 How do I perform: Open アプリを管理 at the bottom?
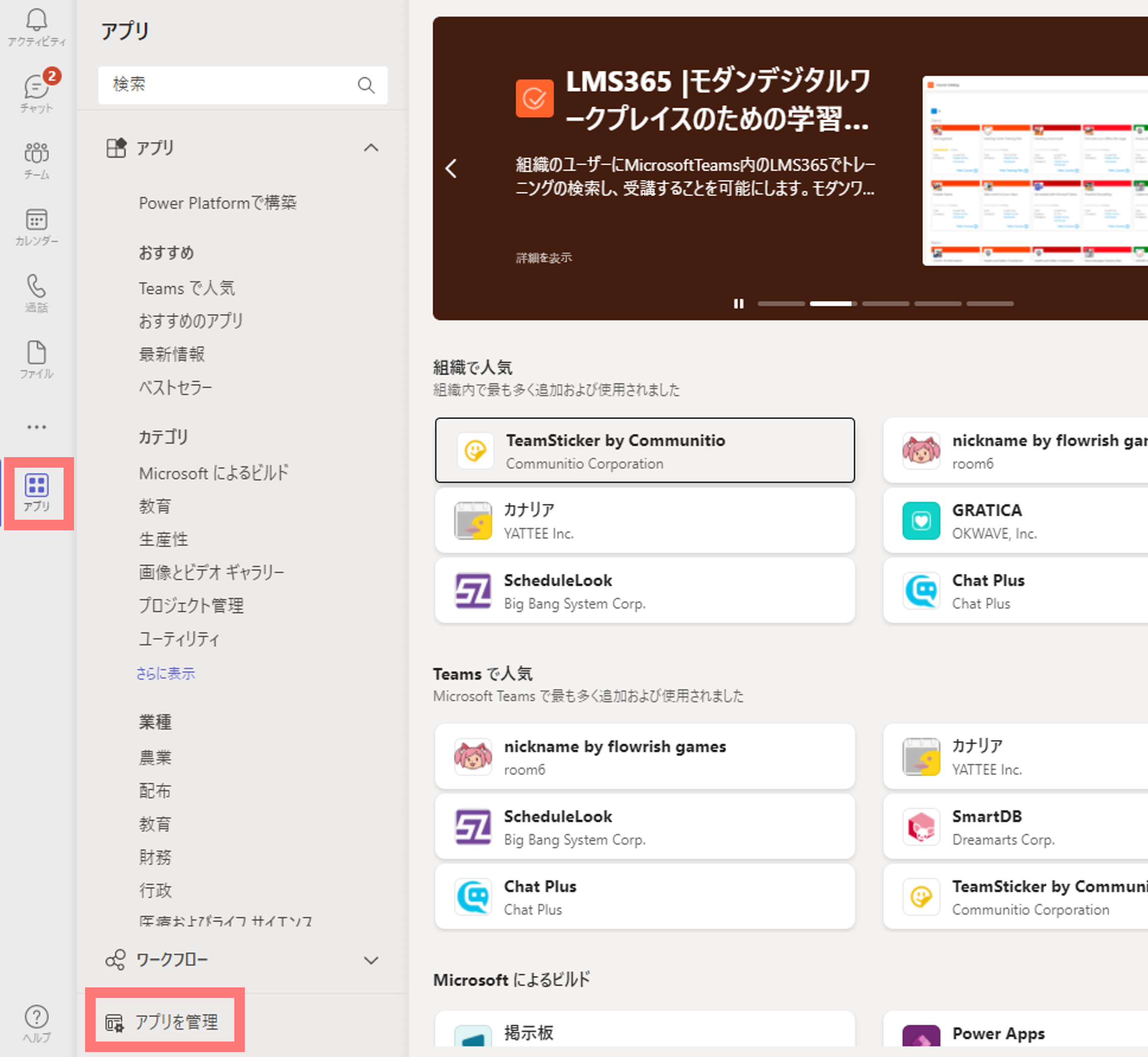[162, 1022]
